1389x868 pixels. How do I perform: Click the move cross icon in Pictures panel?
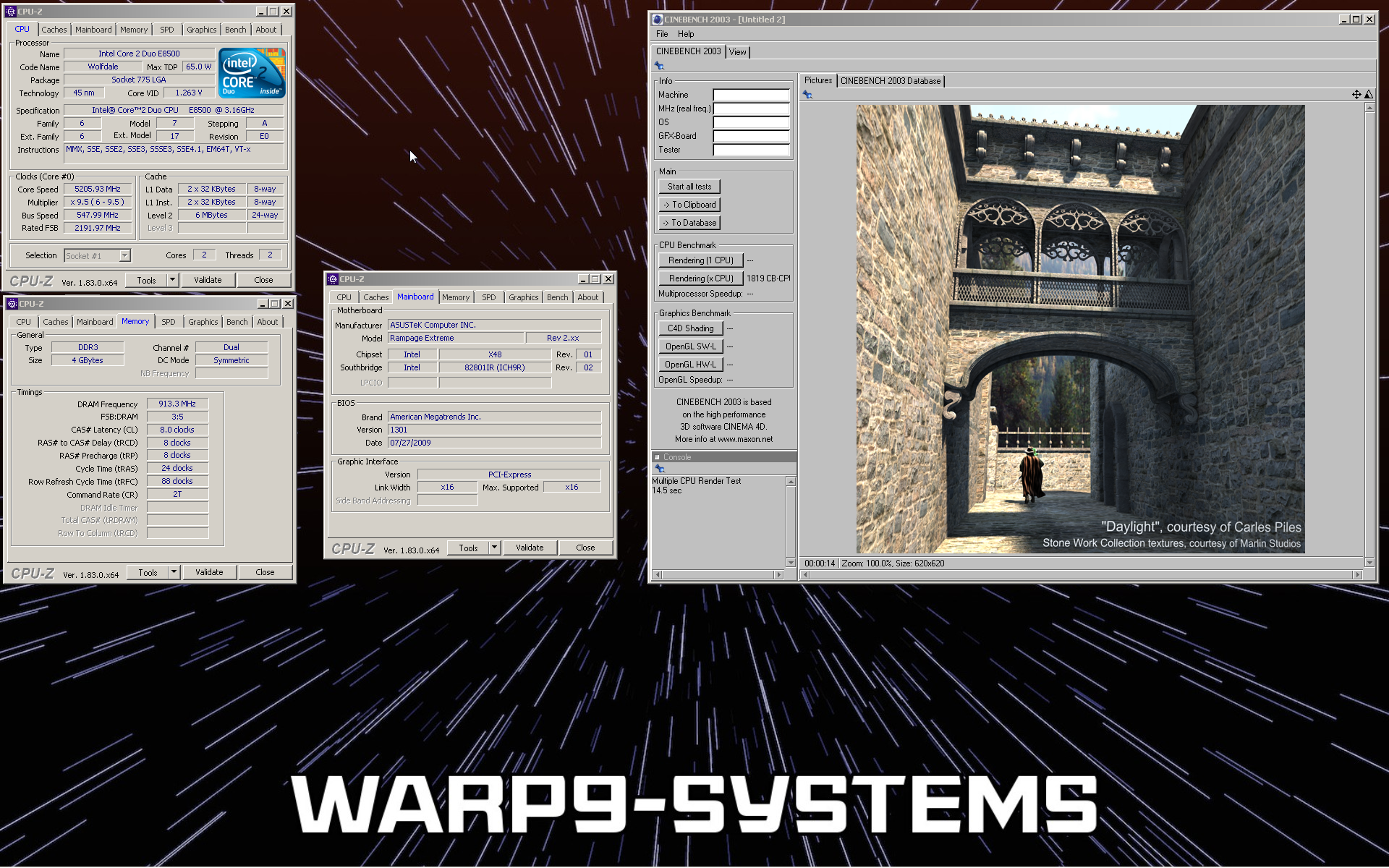click(1356, 95)
